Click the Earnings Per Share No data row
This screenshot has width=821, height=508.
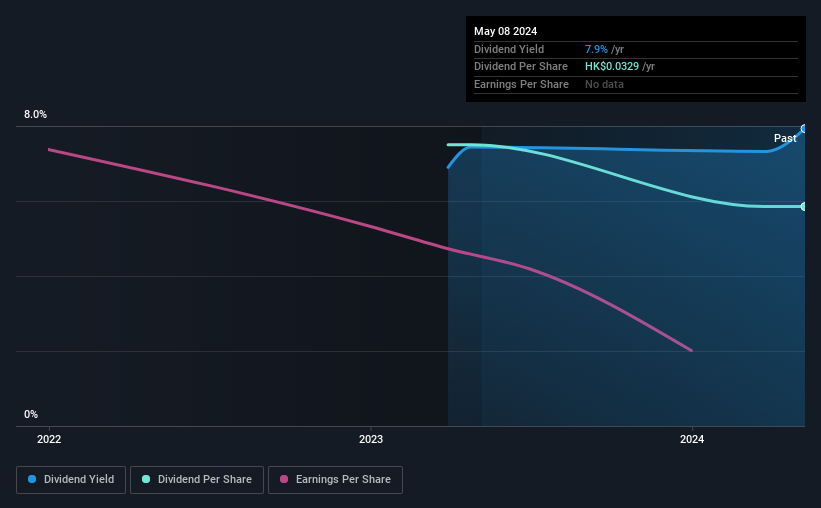tap(636, 84)
